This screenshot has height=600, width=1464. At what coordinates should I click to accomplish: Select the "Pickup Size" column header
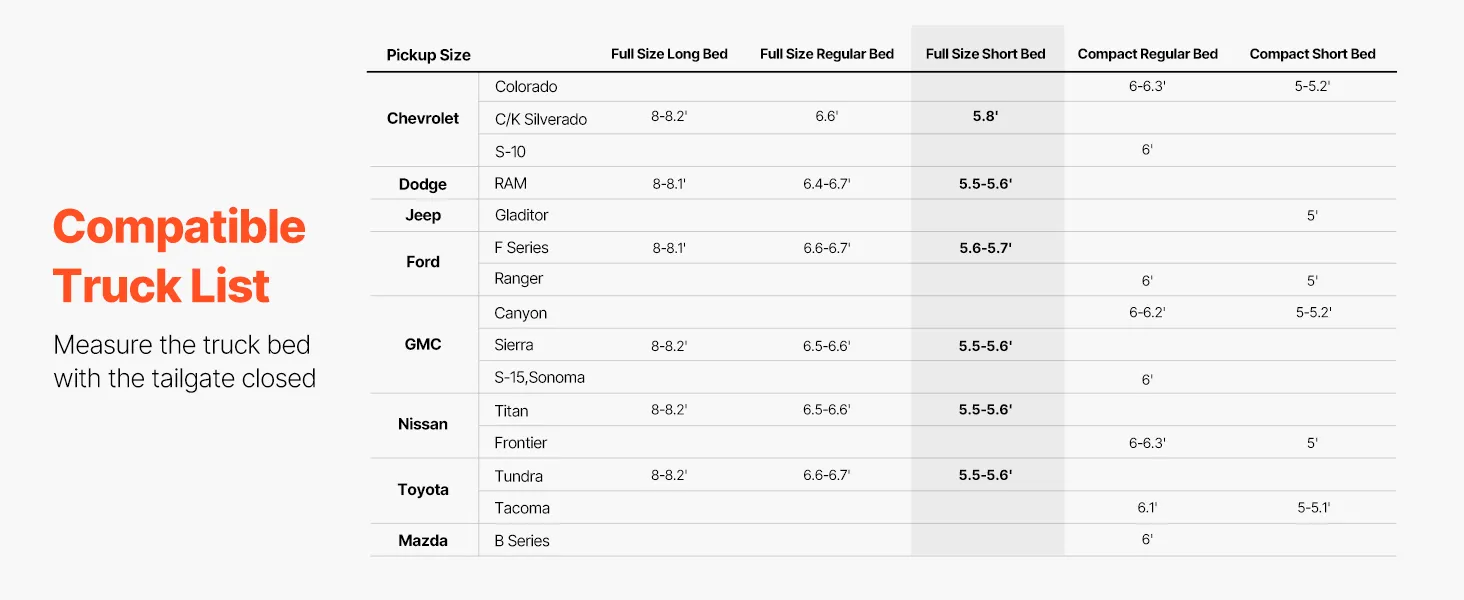point(428,55)
